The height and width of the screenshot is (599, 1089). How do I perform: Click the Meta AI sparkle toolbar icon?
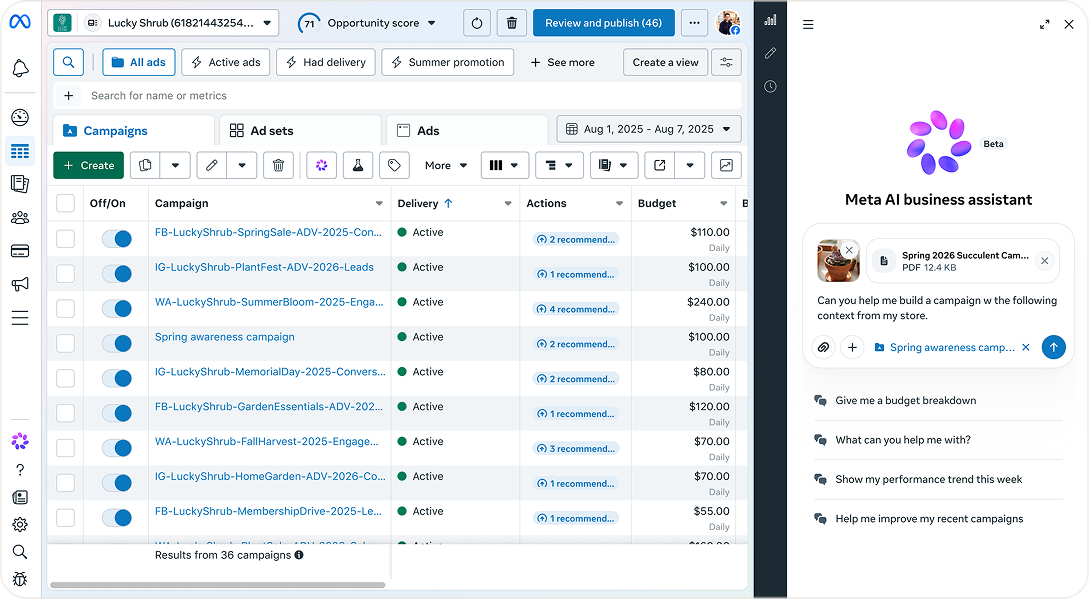click(322, 165)
